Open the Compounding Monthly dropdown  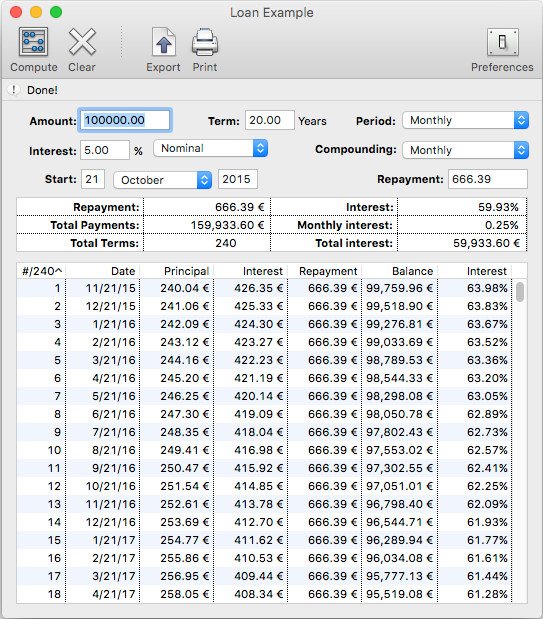pyautogui.click(x=465, y=150)
